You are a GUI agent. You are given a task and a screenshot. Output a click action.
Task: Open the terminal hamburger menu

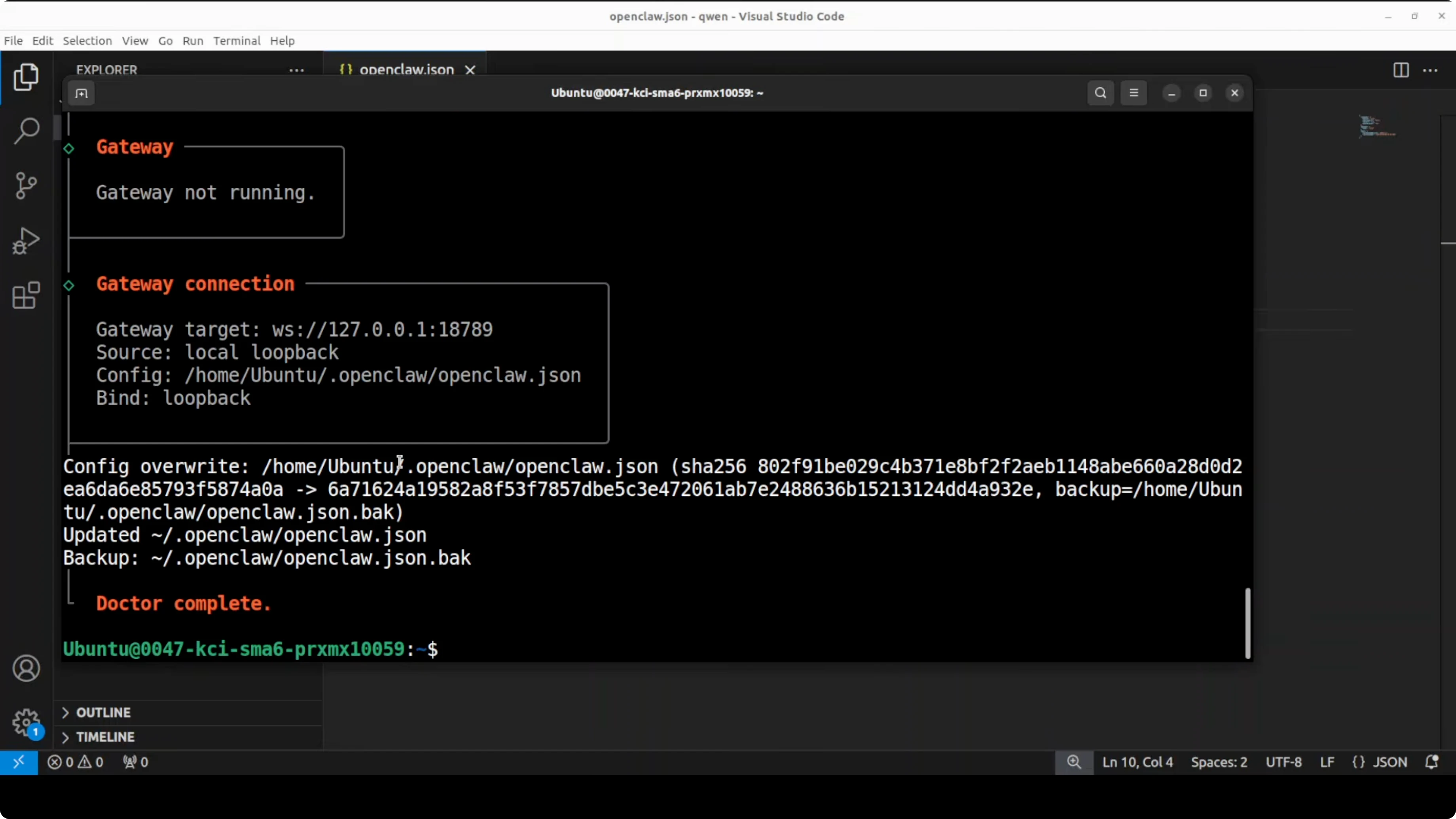point(1133,93)
